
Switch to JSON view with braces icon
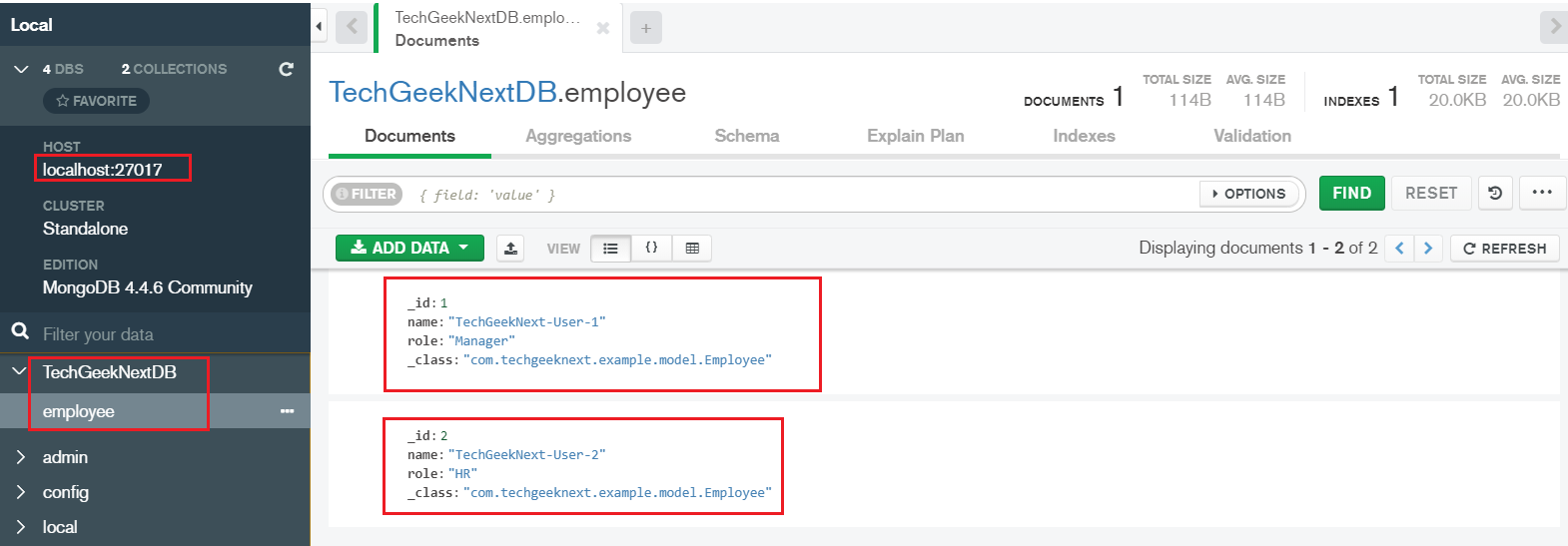pyautogui.click(x=651, y=248)
